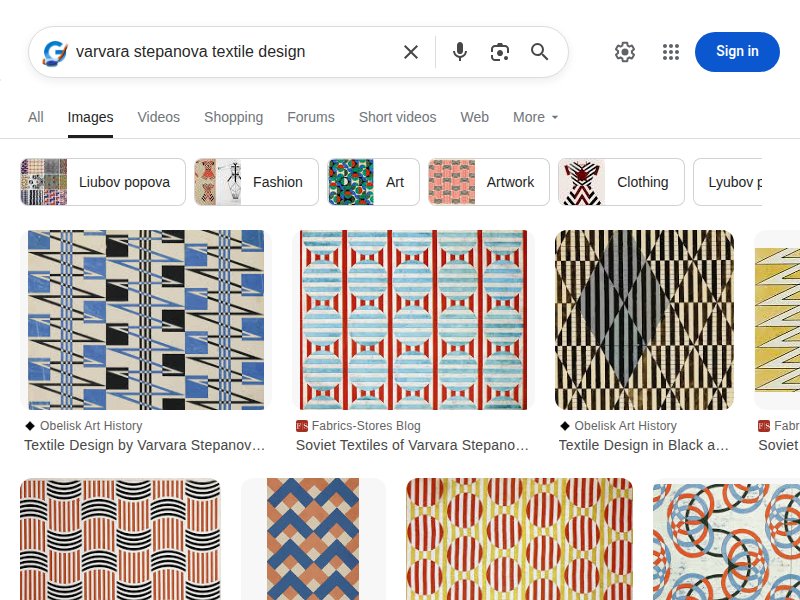Open Google Lens image search camera icon
800x600 pixels.
499,51
